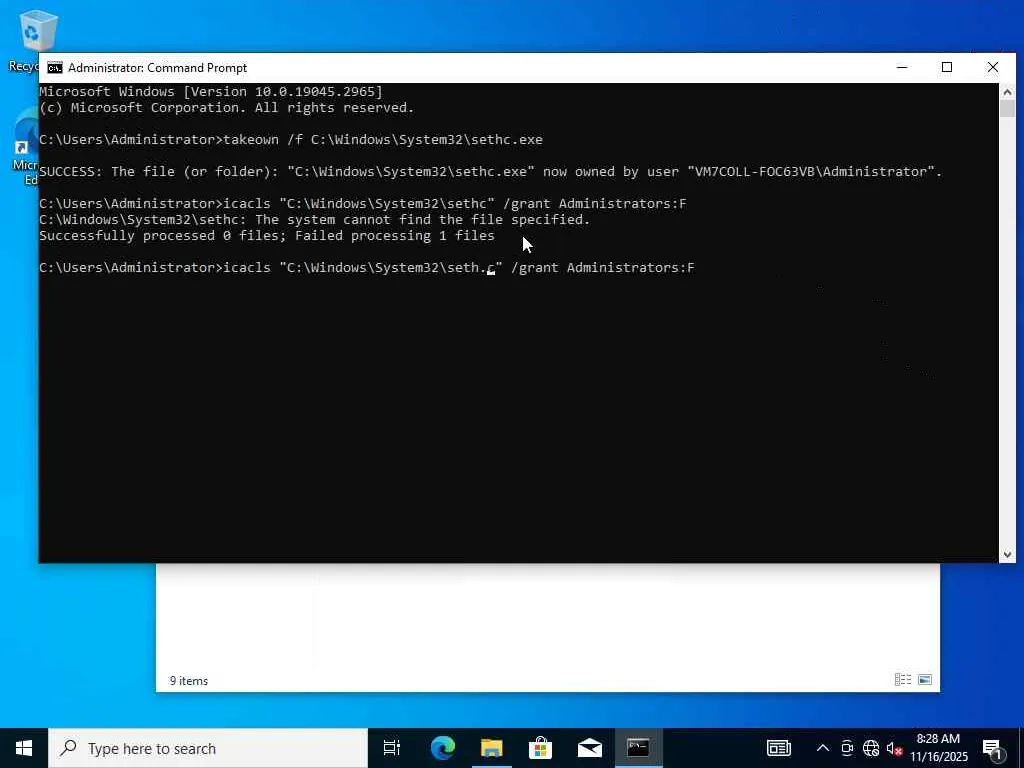Maximize the Command Prompt window
This screenshot has height=768, width=1024.
point(947,67)
